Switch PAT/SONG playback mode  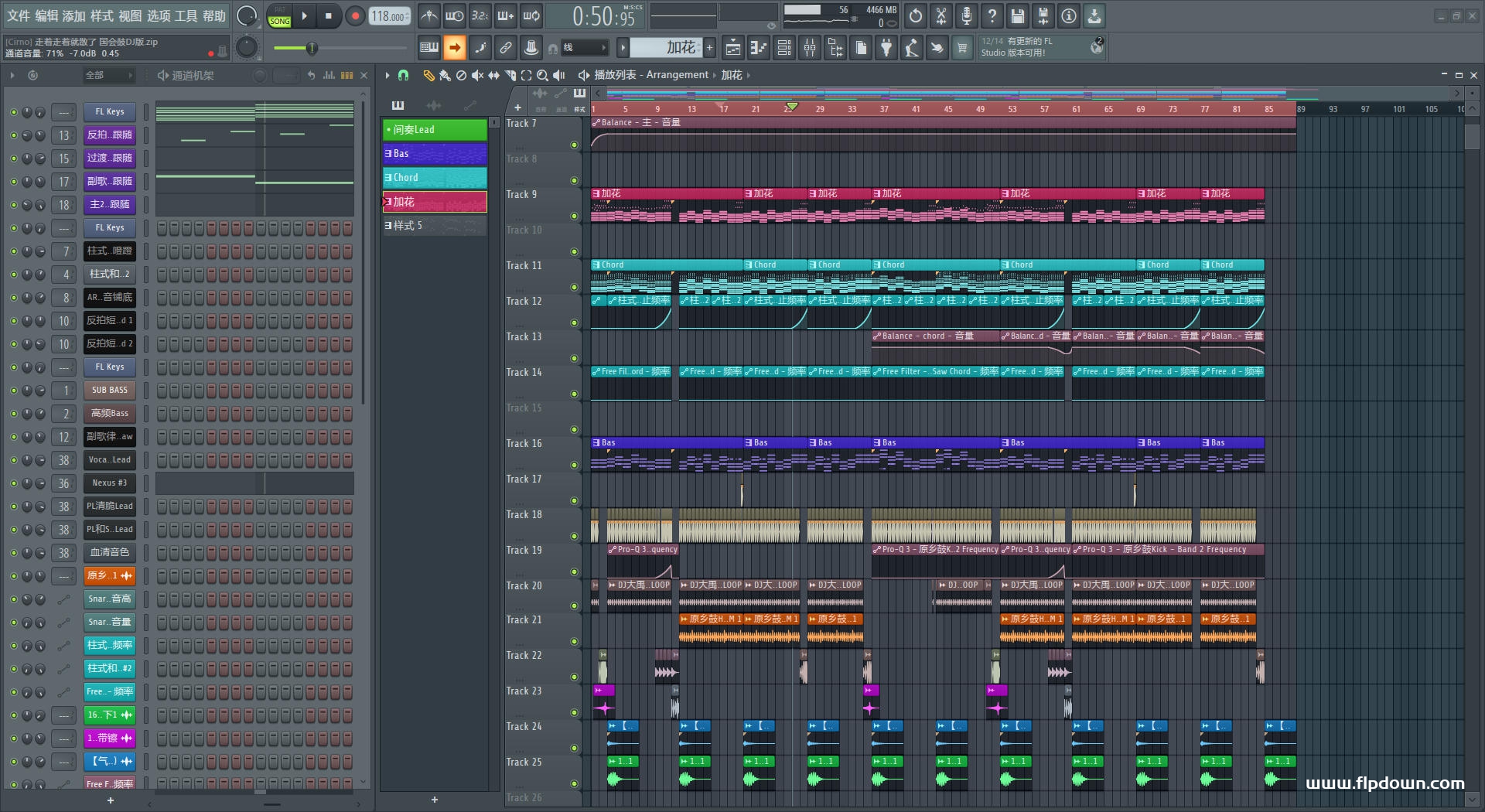[279, 16]
